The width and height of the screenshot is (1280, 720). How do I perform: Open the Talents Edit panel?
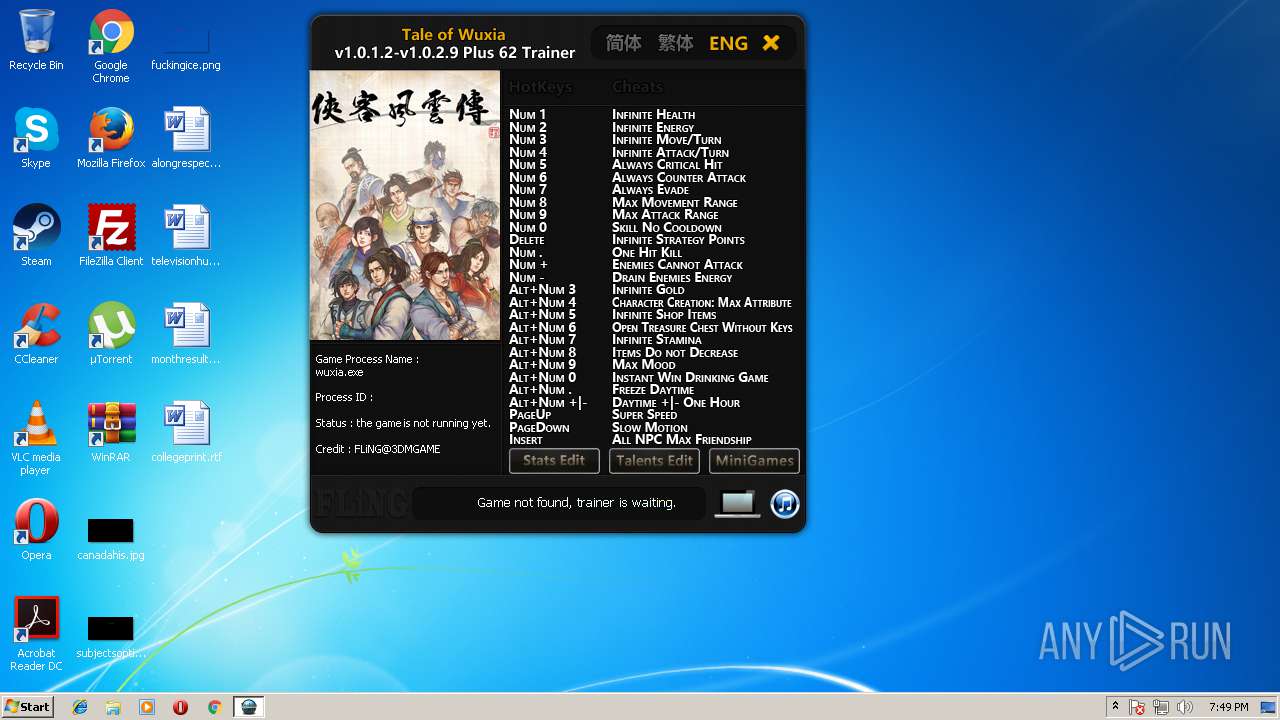pyautogui.click(x=654, y=461)
